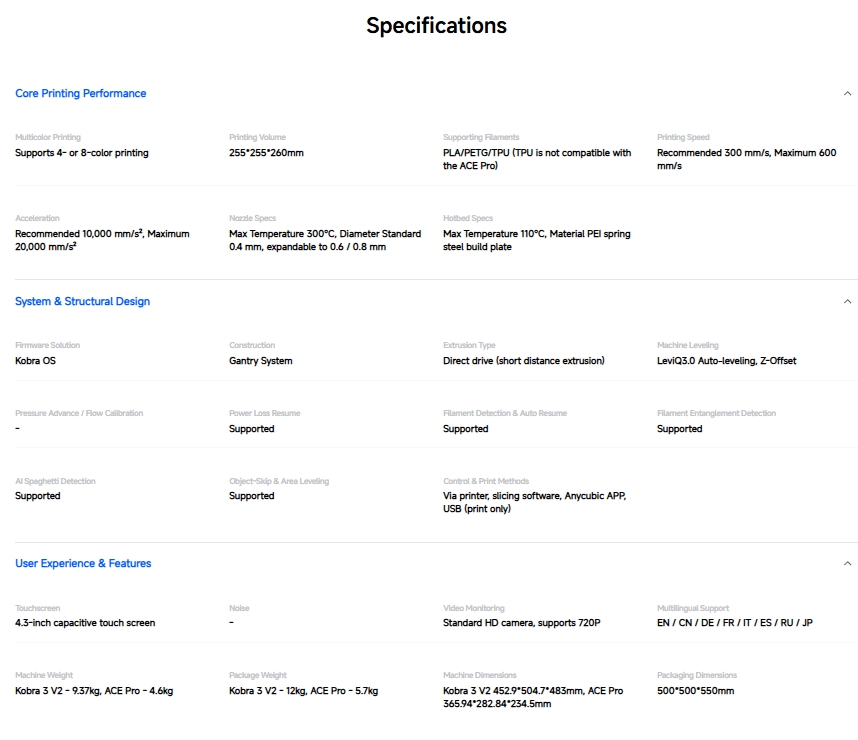Collapse the User Experience & Features chevron arrow
Viewport: 858px width, 740px height.
point(847,563)
